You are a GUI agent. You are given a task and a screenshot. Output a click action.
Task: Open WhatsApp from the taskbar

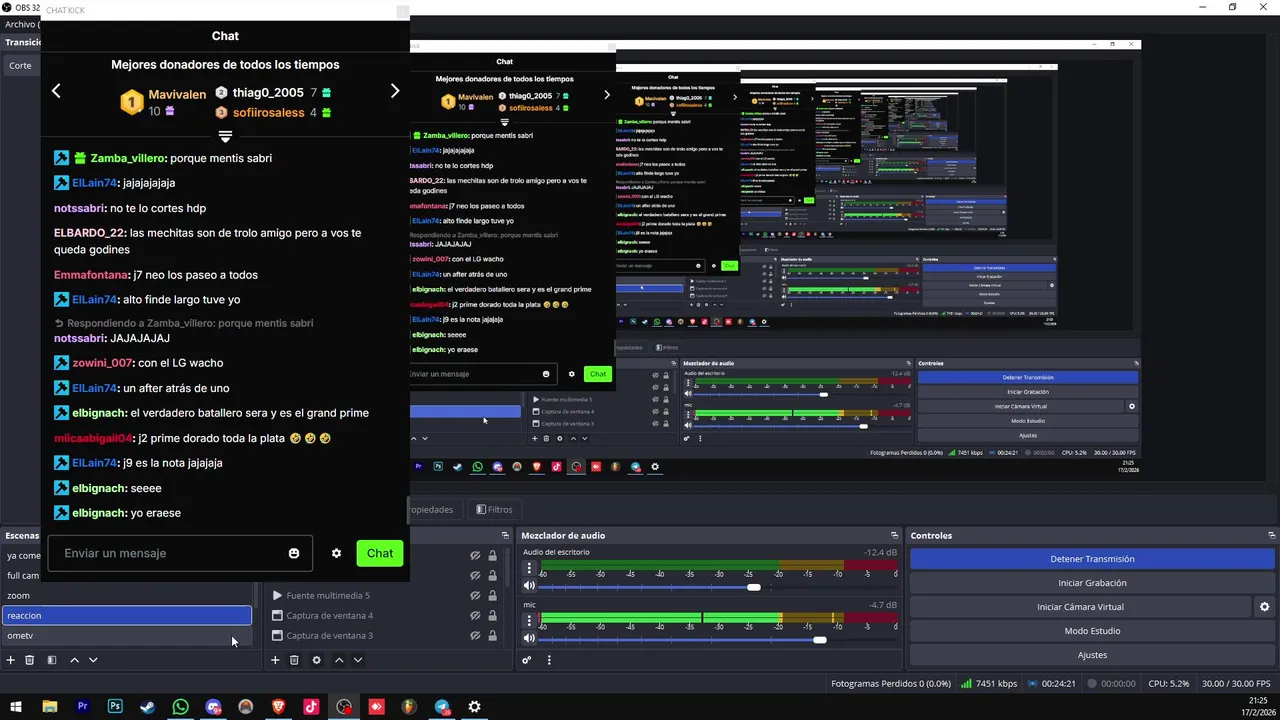click(180, 706)
